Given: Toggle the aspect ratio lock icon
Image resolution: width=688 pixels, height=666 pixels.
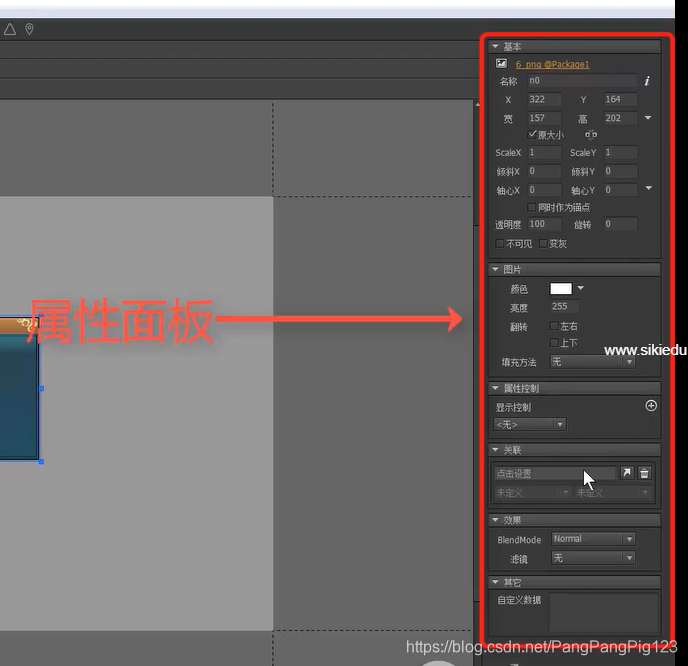Looking at the screenshot, I should click(x=591, y=134).
